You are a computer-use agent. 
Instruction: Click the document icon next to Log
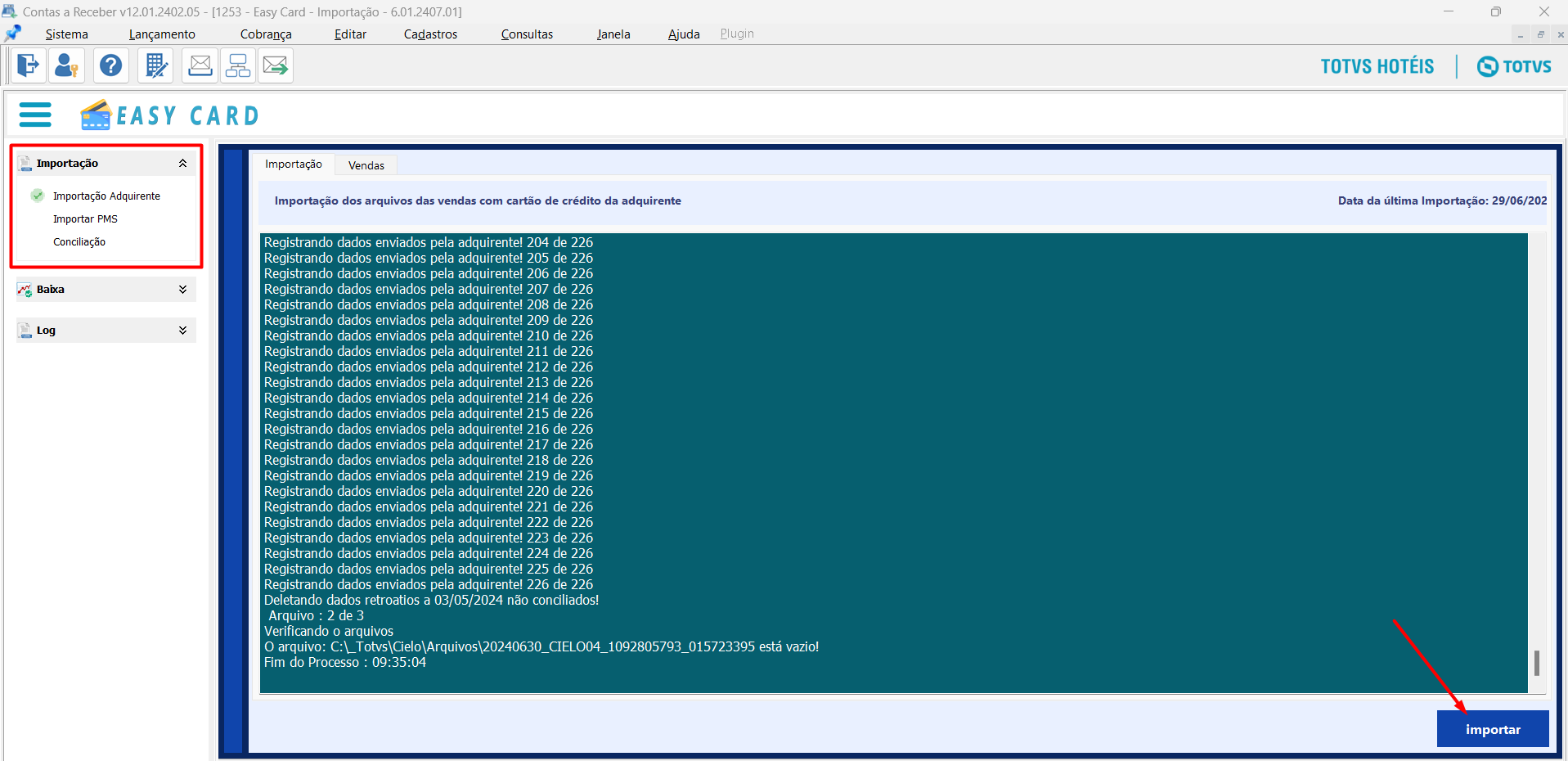pos(25,331)
